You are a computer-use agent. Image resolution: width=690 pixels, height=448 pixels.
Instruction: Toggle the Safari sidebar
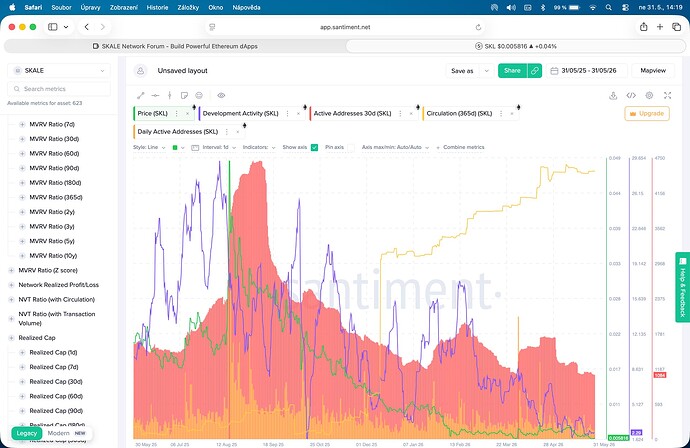53,27
